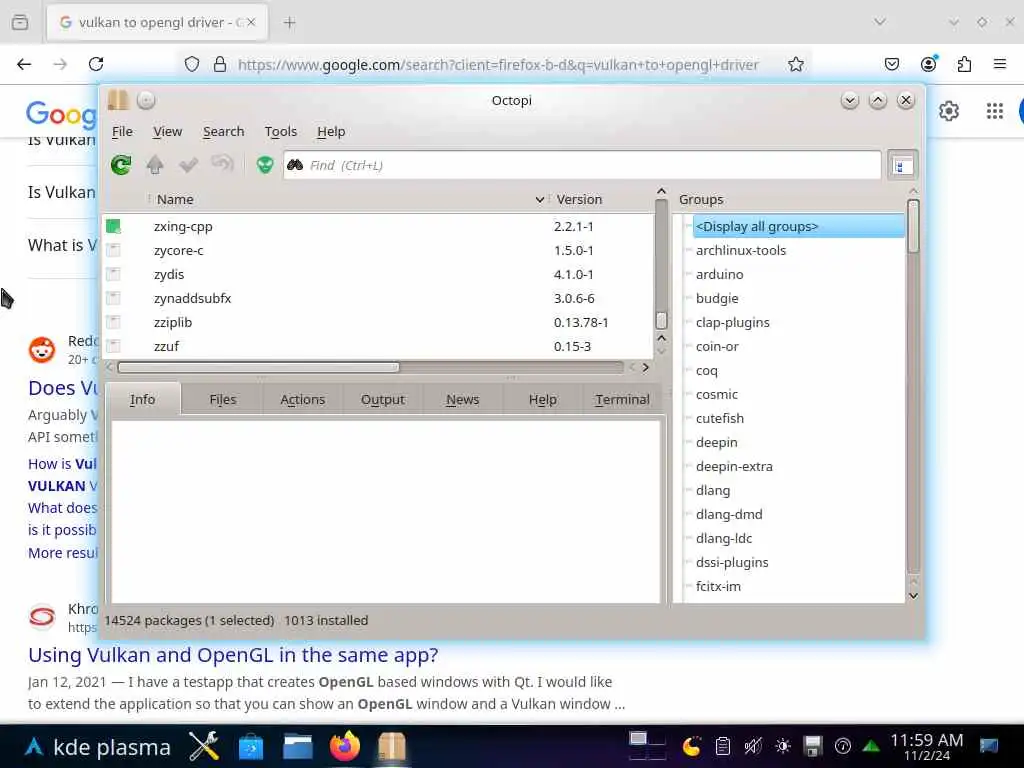1024x768 pixels.
Task: Open 'Using Vulkan and OpenGL in the same app?' link
Action: coord(233,654)
